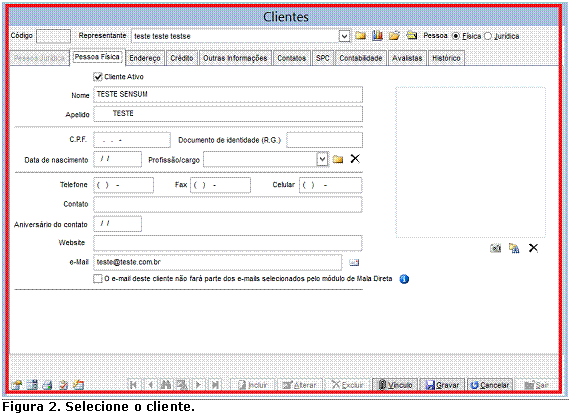Image resolution: width=571 pixels, height=416 pixels.
Task: Click into the Fax field
Action: coord(220,185)
